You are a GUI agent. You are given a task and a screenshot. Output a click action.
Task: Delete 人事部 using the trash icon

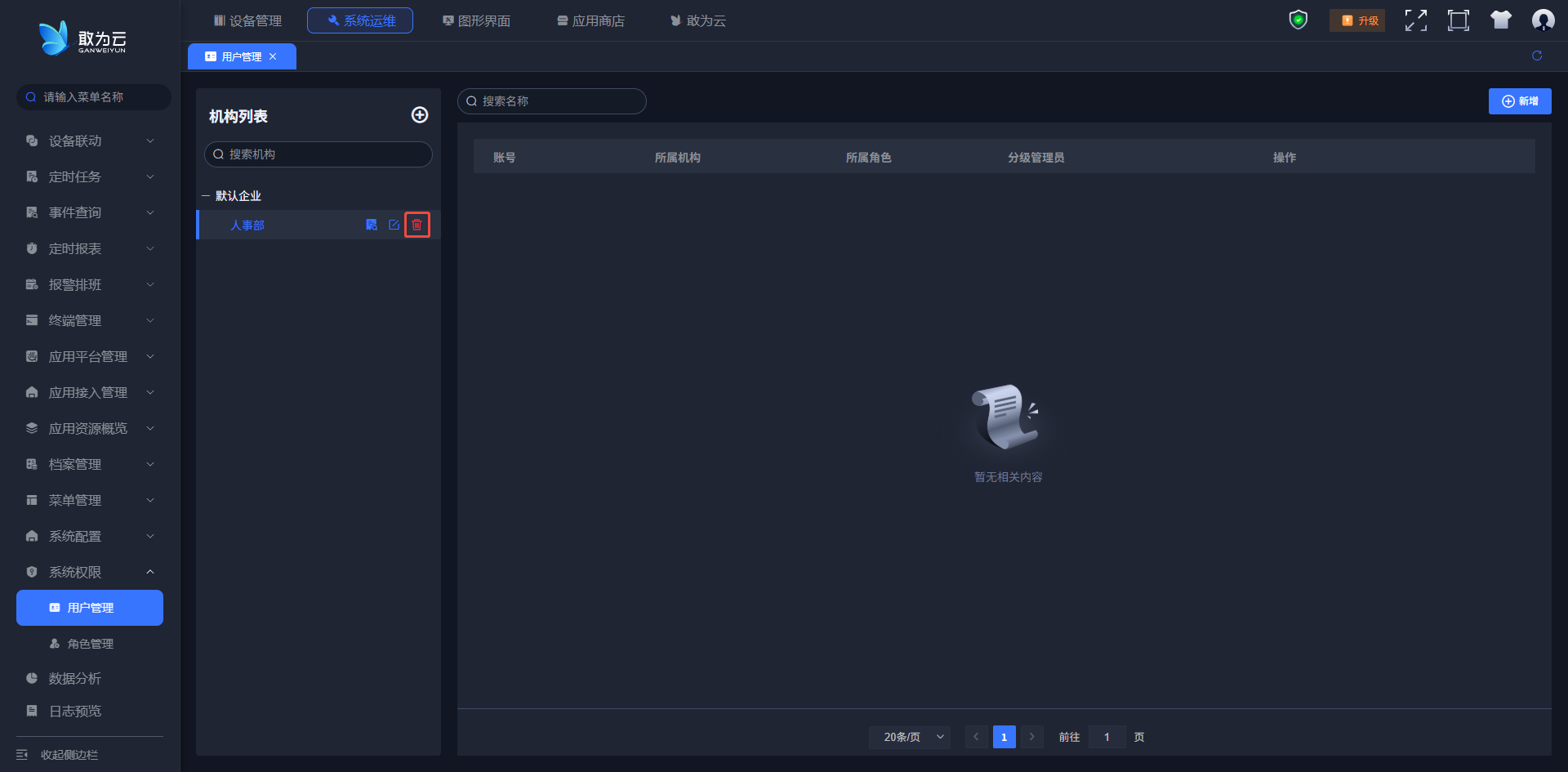coord(416,225)
